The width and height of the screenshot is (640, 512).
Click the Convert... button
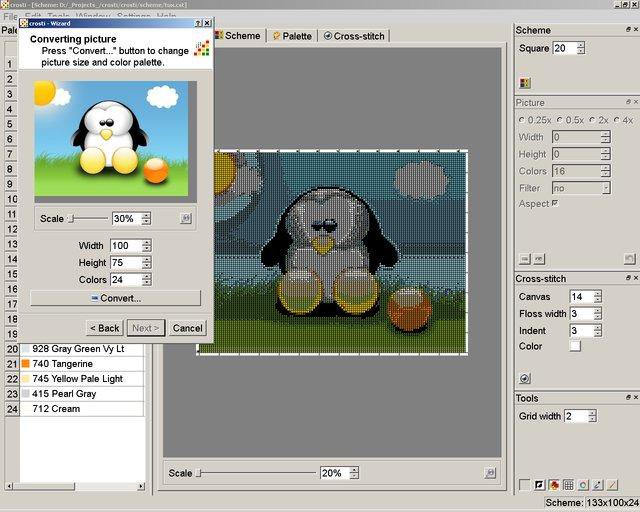coord(116,298)
